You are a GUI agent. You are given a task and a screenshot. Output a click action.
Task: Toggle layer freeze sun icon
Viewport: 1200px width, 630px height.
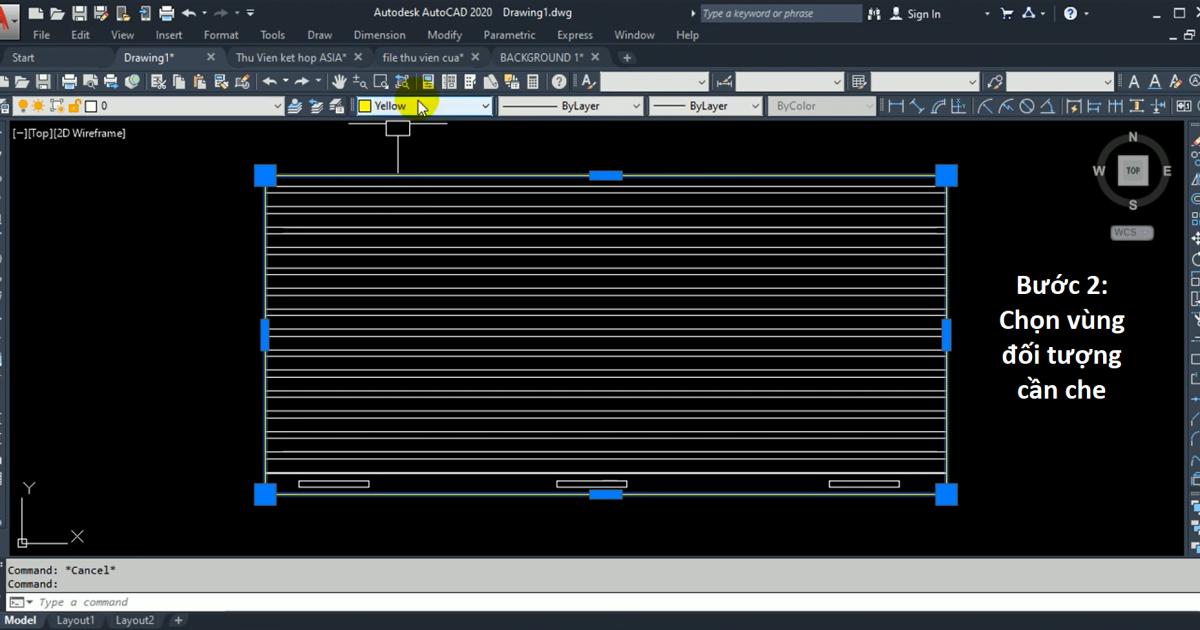pyautogui.click(x=39, y=106)
